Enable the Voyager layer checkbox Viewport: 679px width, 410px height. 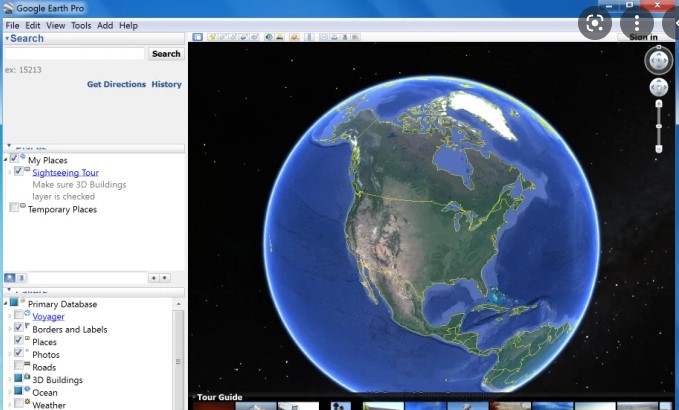tap(18, 314)
